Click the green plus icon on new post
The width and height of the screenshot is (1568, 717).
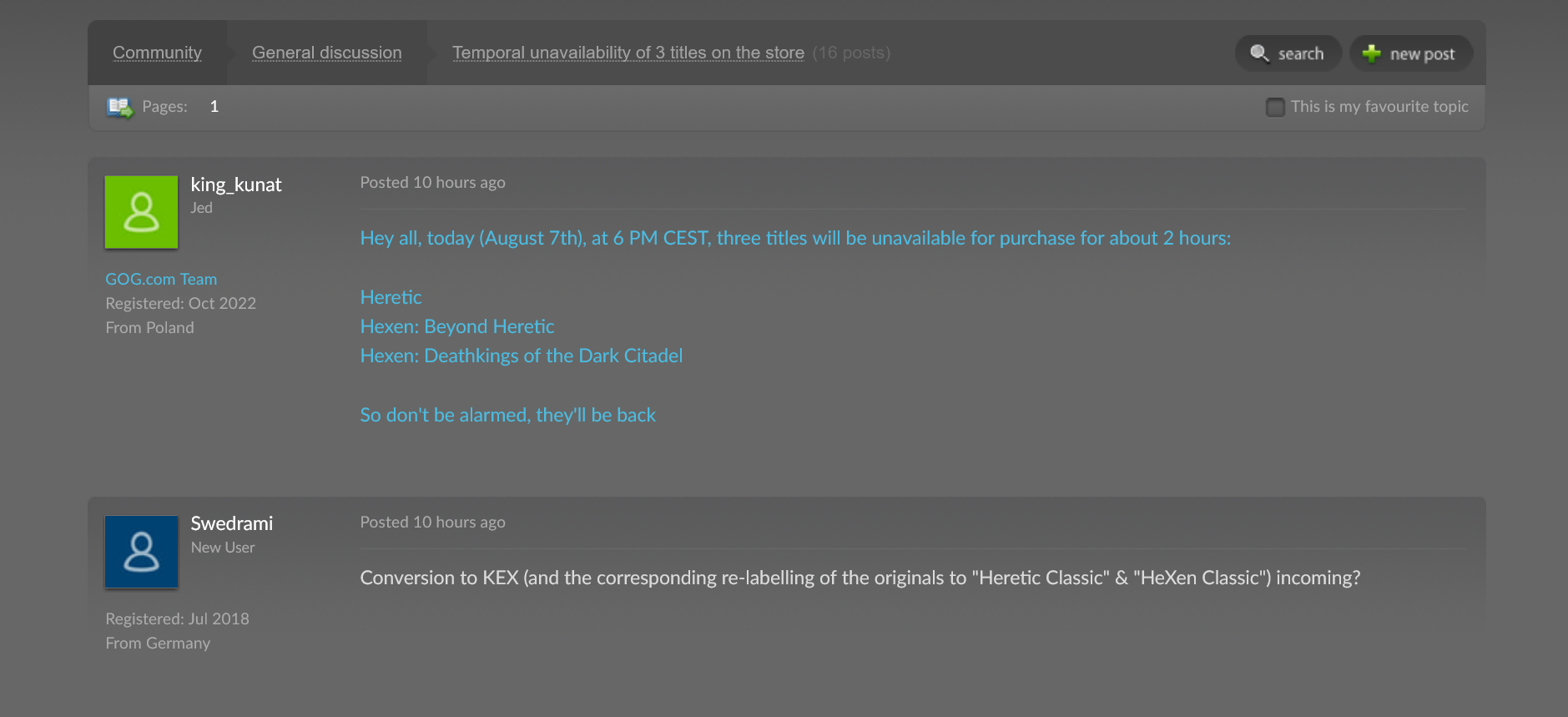1369,53
